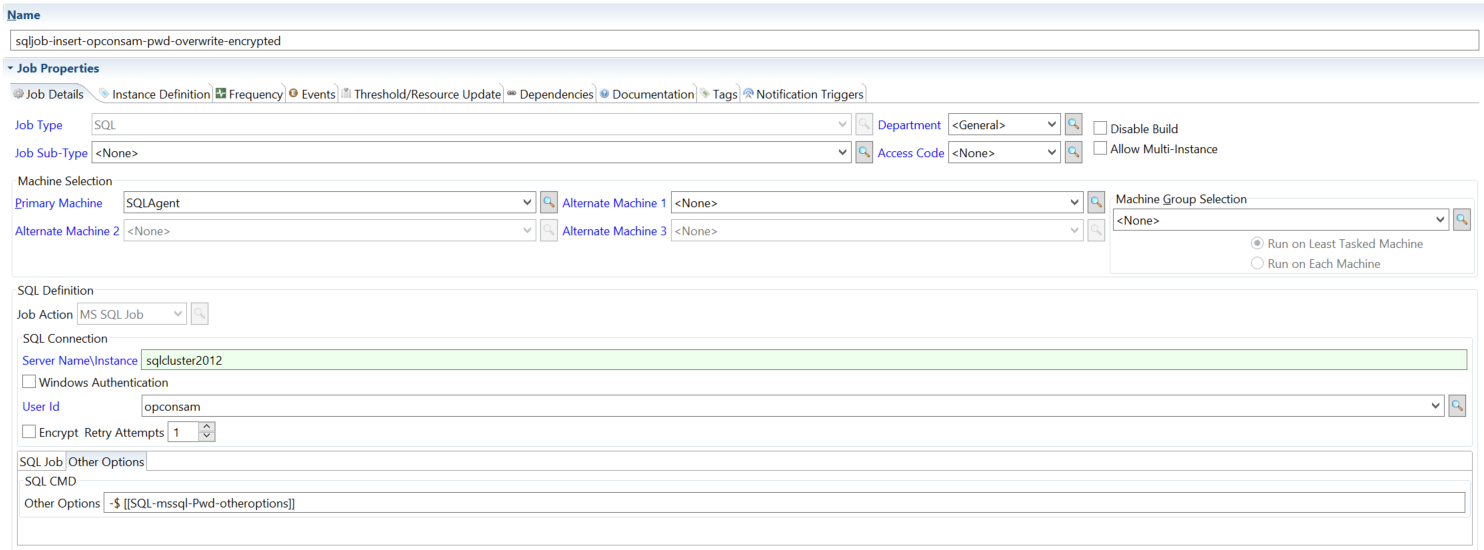
Task: Open the Department lookup magnifier icon
Action: pos(1073,125)
